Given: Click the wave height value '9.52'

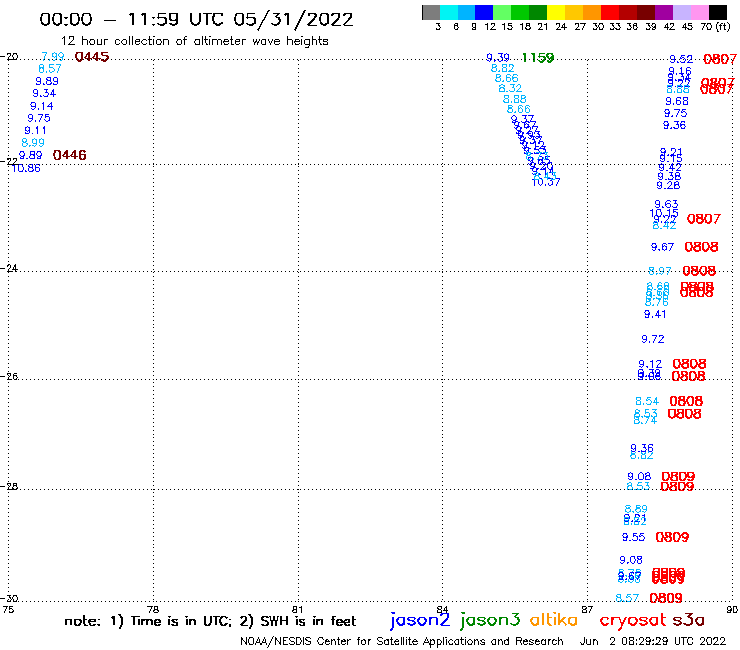Looking at the screenshot, I should coord(681,59).
